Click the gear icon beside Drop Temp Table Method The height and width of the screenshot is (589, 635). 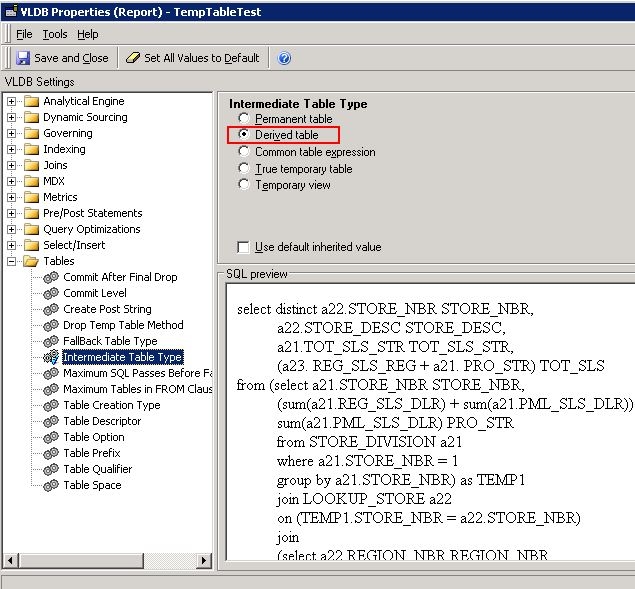click(x=51, y=325)
